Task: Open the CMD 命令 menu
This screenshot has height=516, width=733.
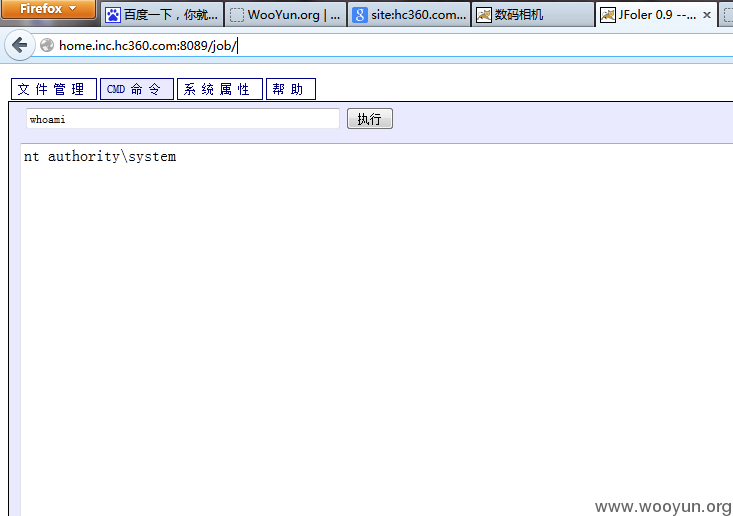Action: click(137, 89)
